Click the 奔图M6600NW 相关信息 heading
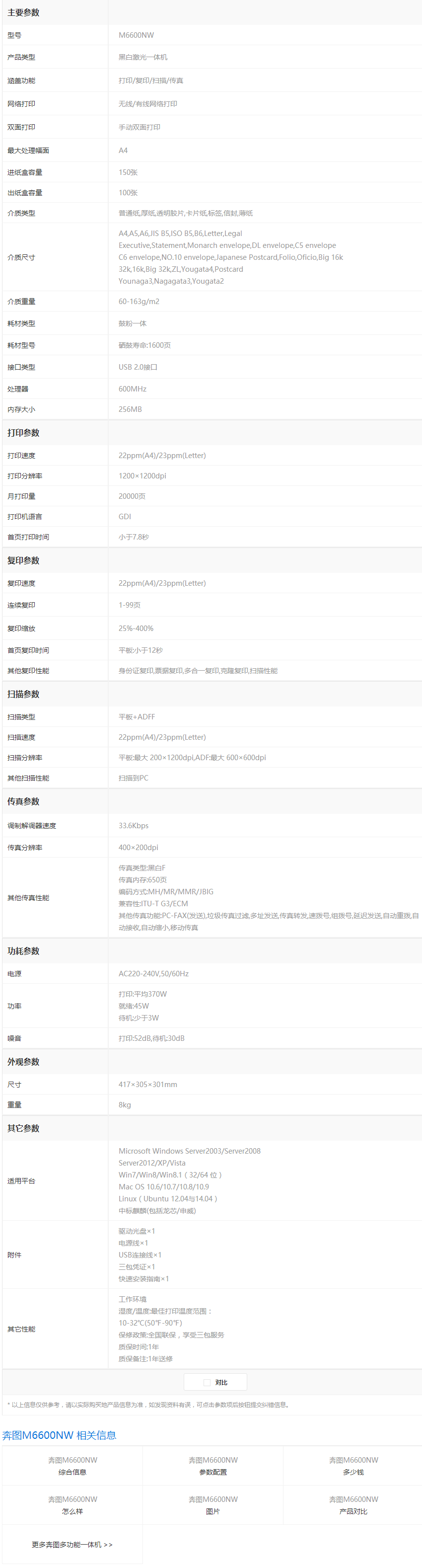 (x=59, y=1435)
